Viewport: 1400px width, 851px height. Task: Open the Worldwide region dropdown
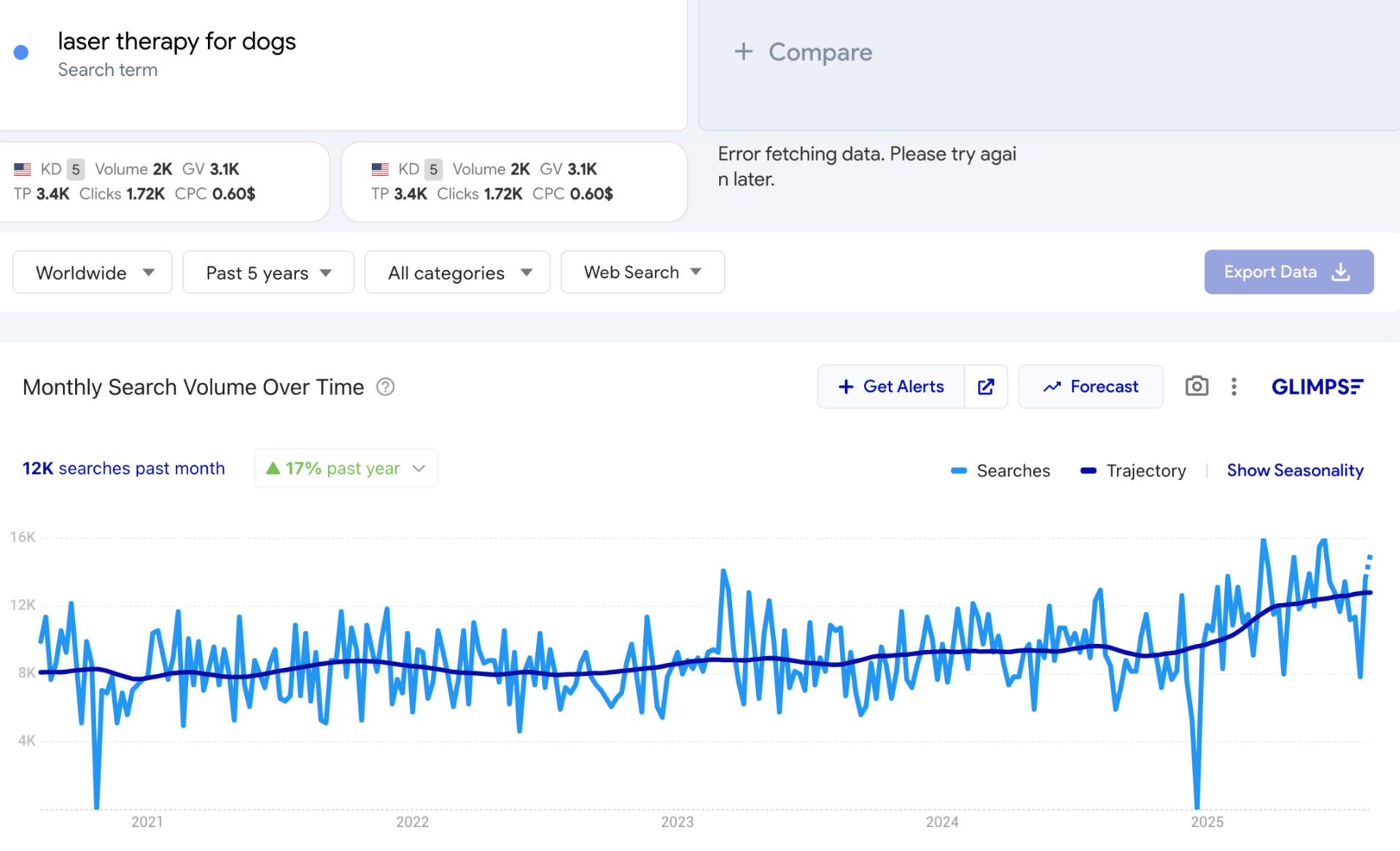(x=93, y=273)
